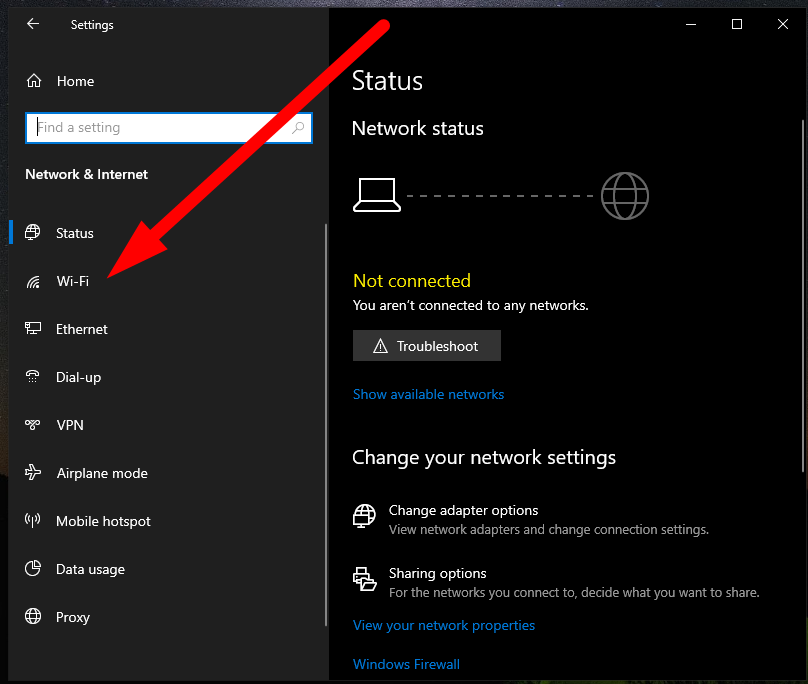Image resolution: width=808 pixels, height=684 pixels.
Task: Close the Settings window
Action: click(x=783, y=24)
